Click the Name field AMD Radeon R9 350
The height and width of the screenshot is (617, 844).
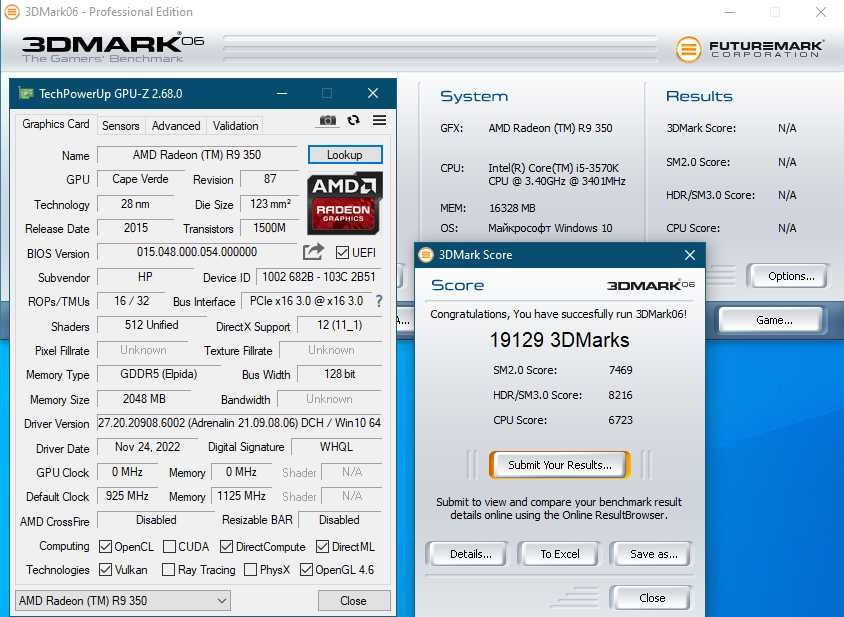click(197, 155)
